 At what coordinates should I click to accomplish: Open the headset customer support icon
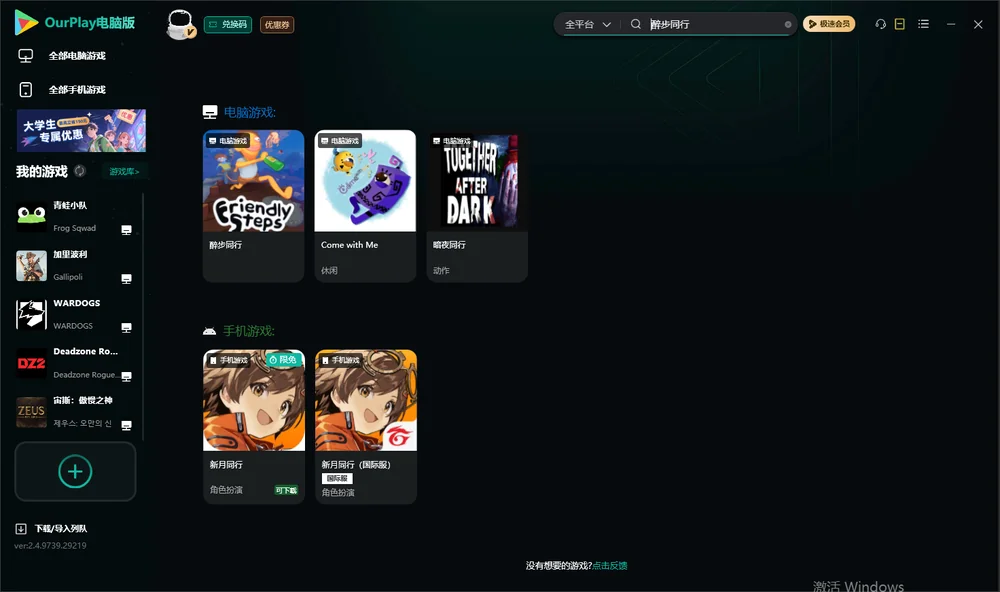[x=881, y=24]
